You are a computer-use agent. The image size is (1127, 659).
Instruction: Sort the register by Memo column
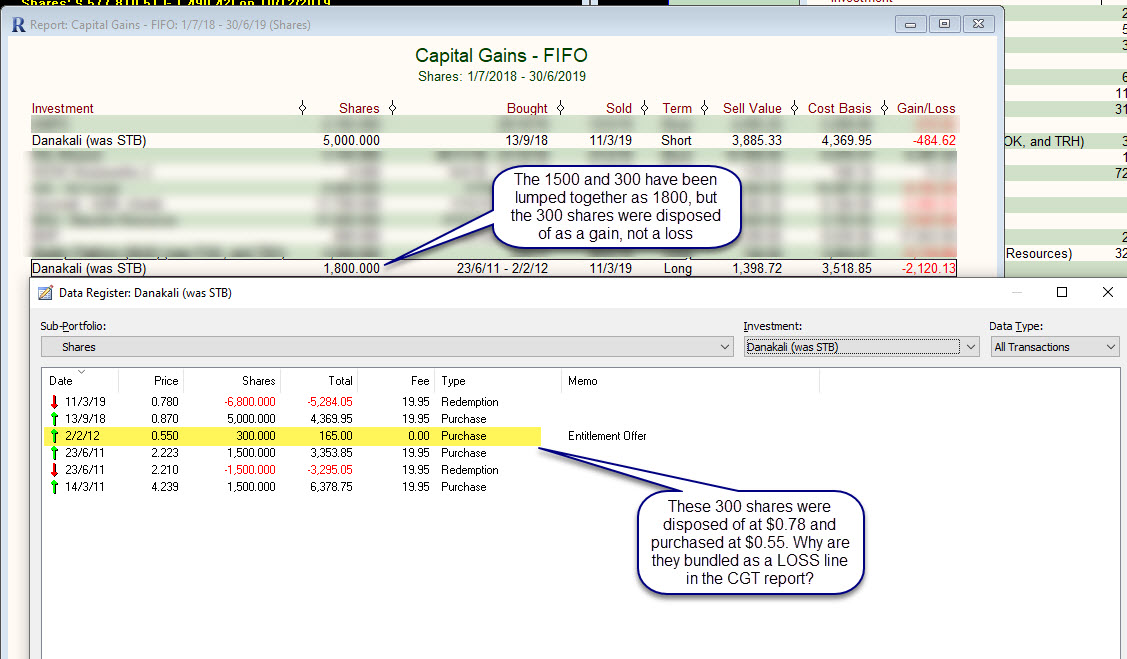(582, 381)
